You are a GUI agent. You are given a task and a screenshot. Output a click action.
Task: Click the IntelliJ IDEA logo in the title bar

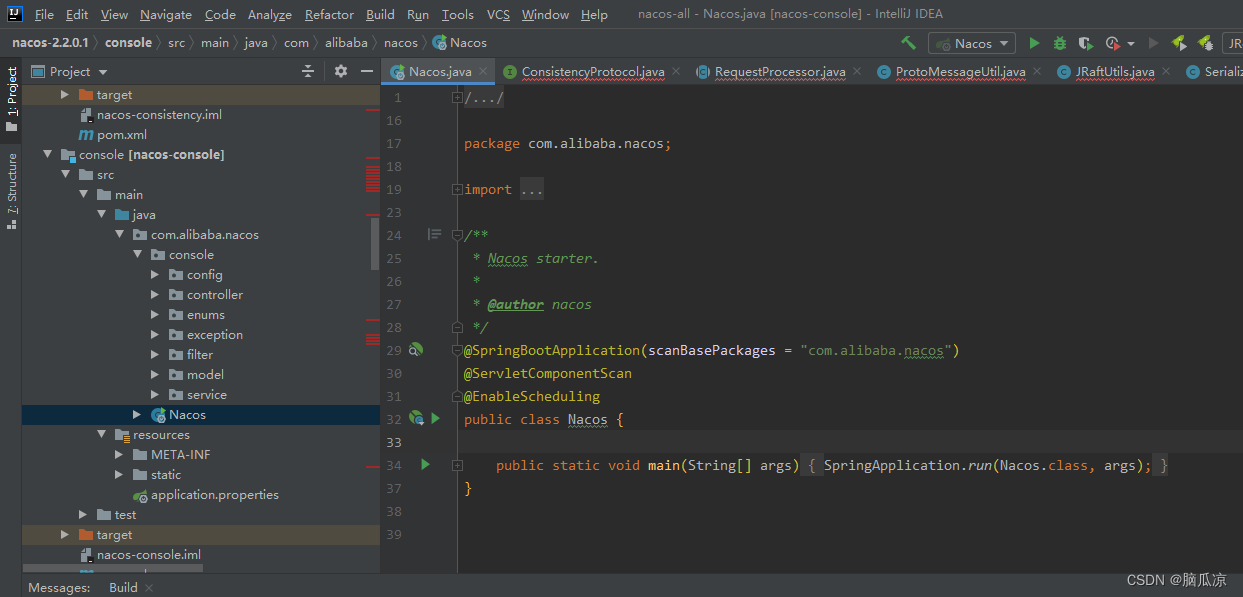pyautogui.click(x=15, y=14)
